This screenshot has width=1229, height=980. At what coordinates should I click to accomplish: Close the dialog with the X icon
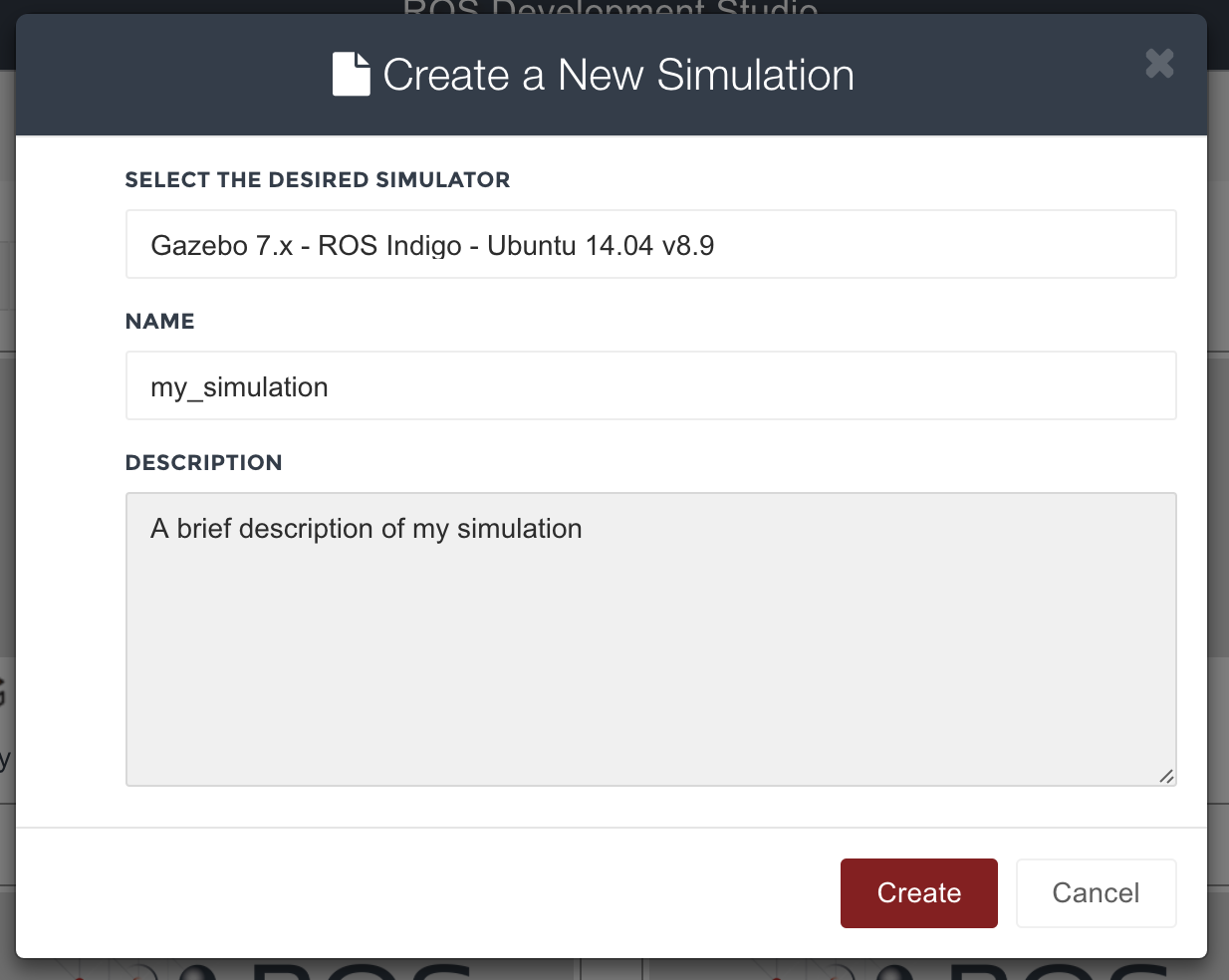pos(1159,64)
